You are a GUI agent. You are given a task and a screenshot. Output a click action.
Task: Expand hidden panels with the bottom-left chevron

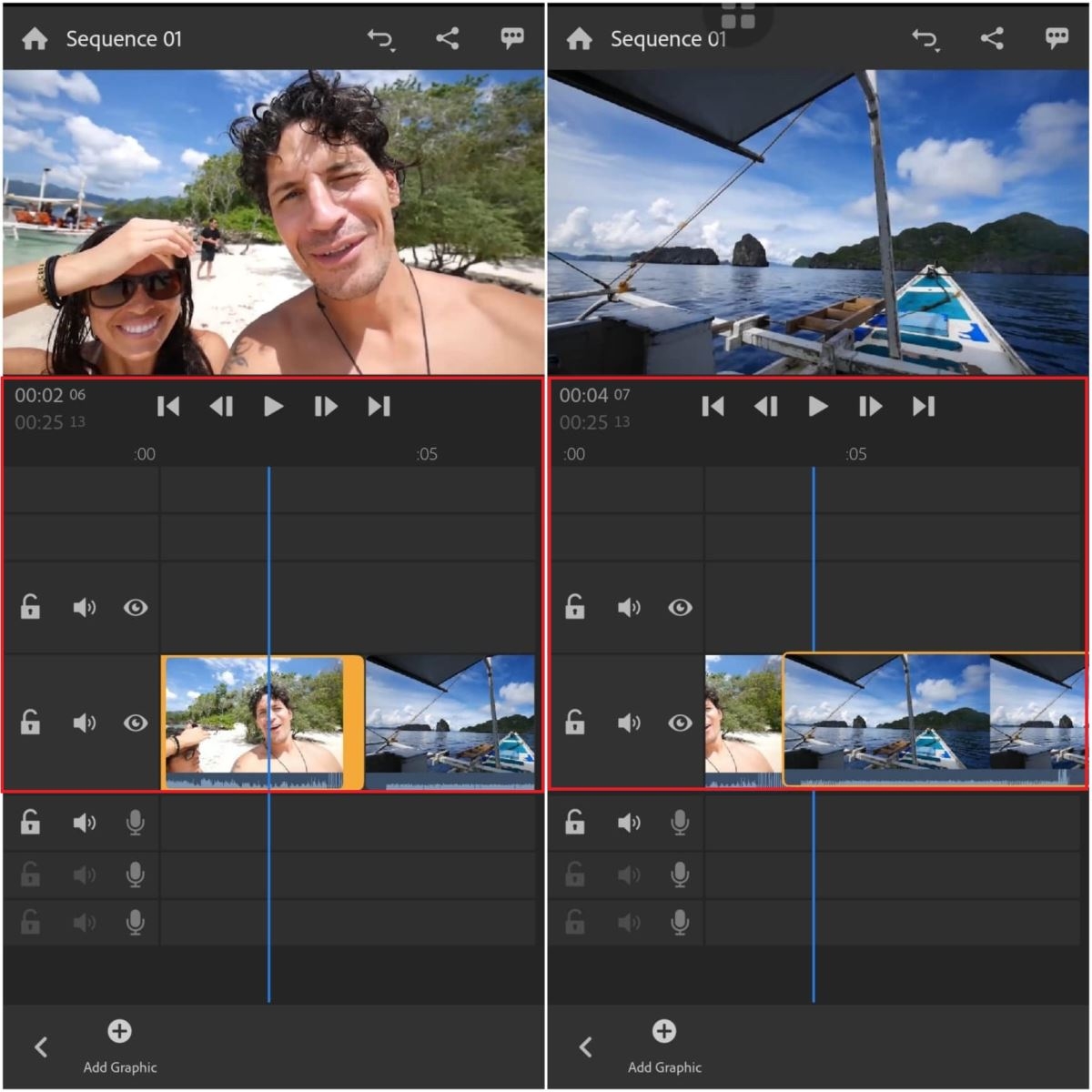[40, 1046]
